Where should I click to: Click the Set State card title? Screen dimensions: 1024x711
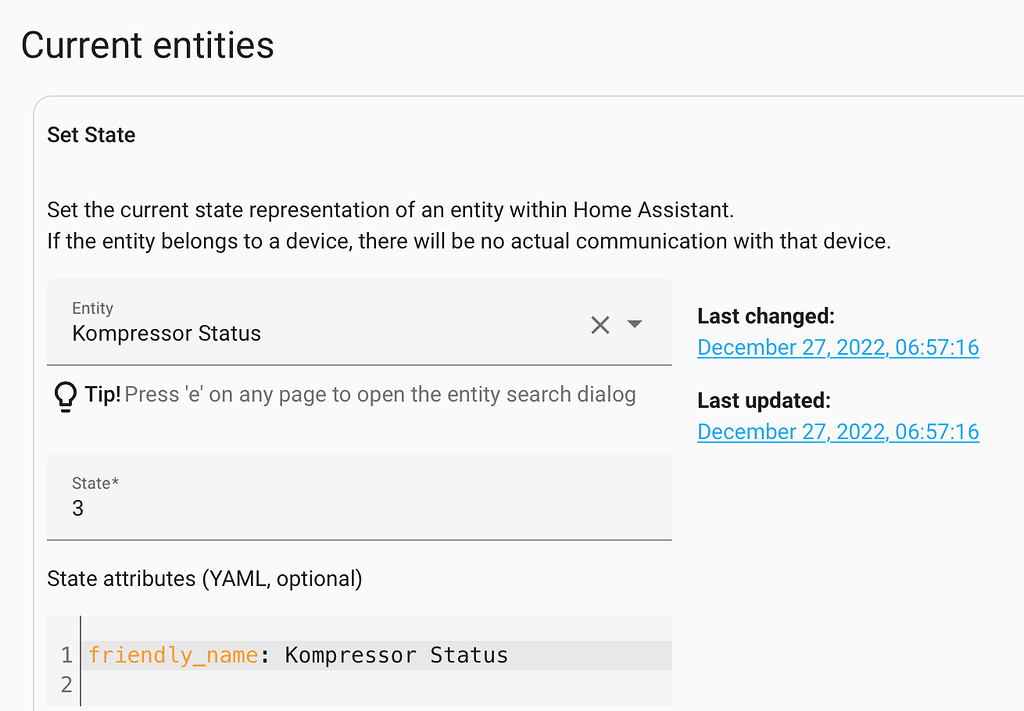(x=91, y=135)
